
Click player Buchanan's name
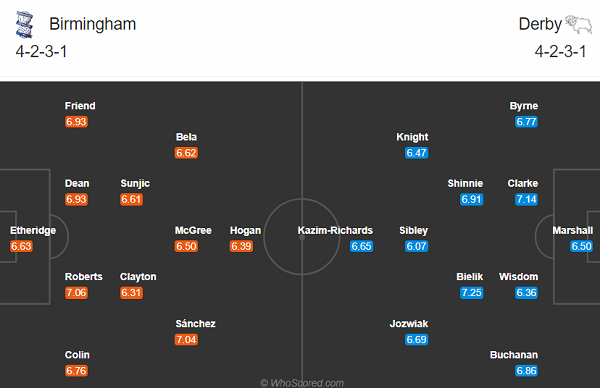point(514,355)
